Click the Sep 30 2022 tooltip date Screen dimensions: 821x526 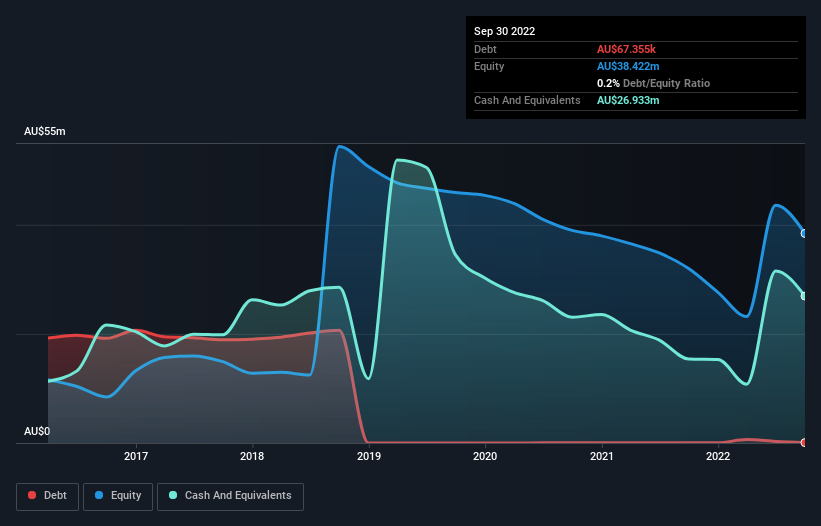(504, 31)
